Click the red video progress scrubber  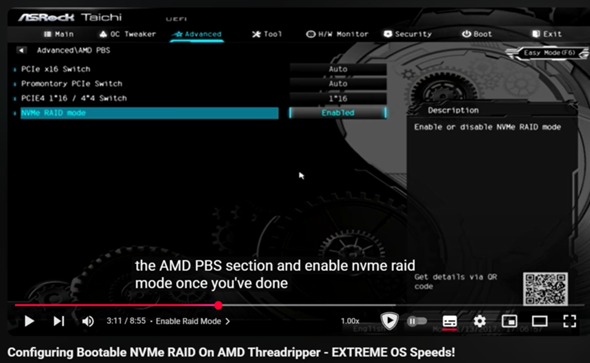218,305
